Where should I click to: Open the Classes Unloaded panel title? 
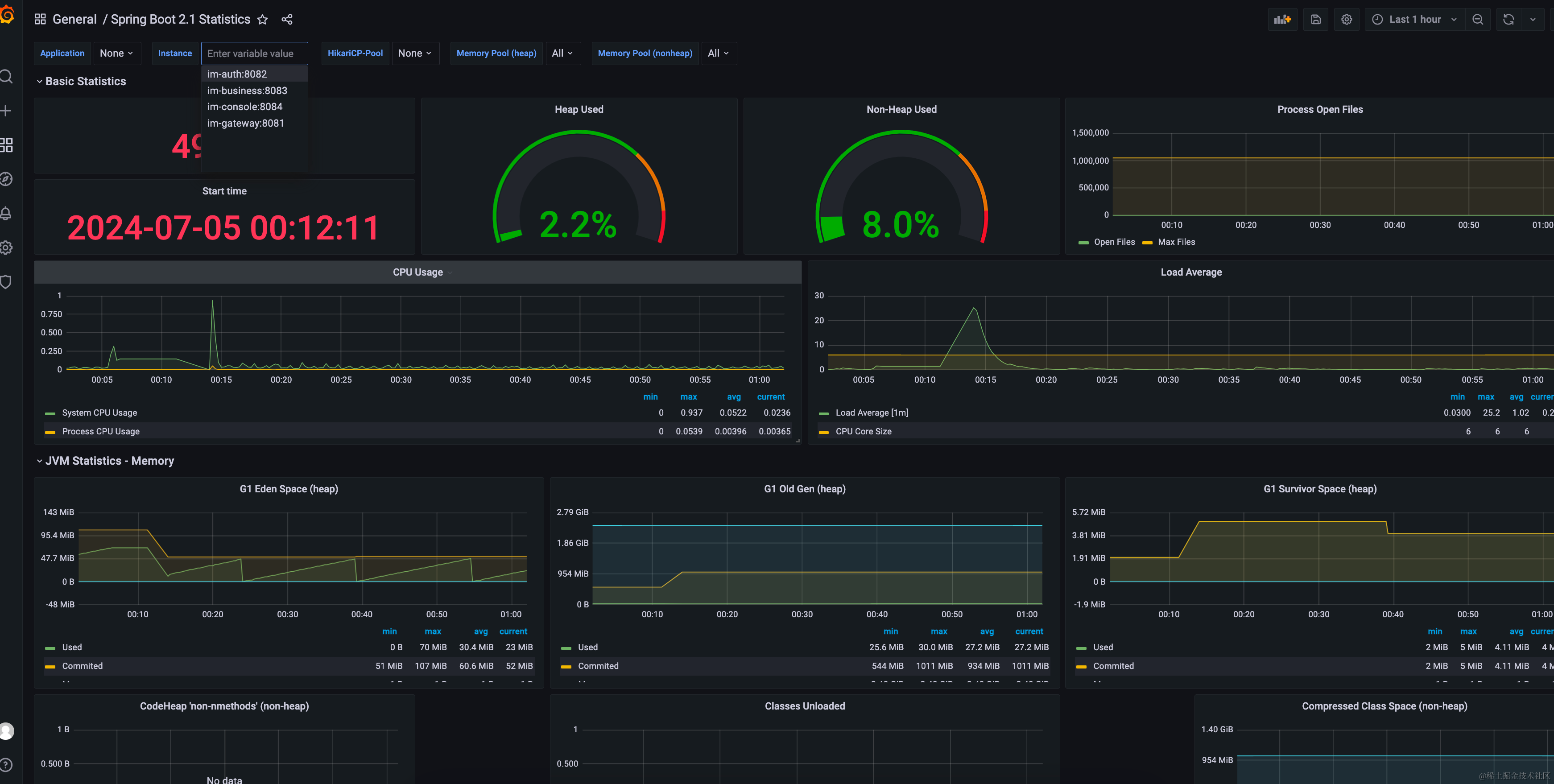pyautogui.click(x=805, y=706)
